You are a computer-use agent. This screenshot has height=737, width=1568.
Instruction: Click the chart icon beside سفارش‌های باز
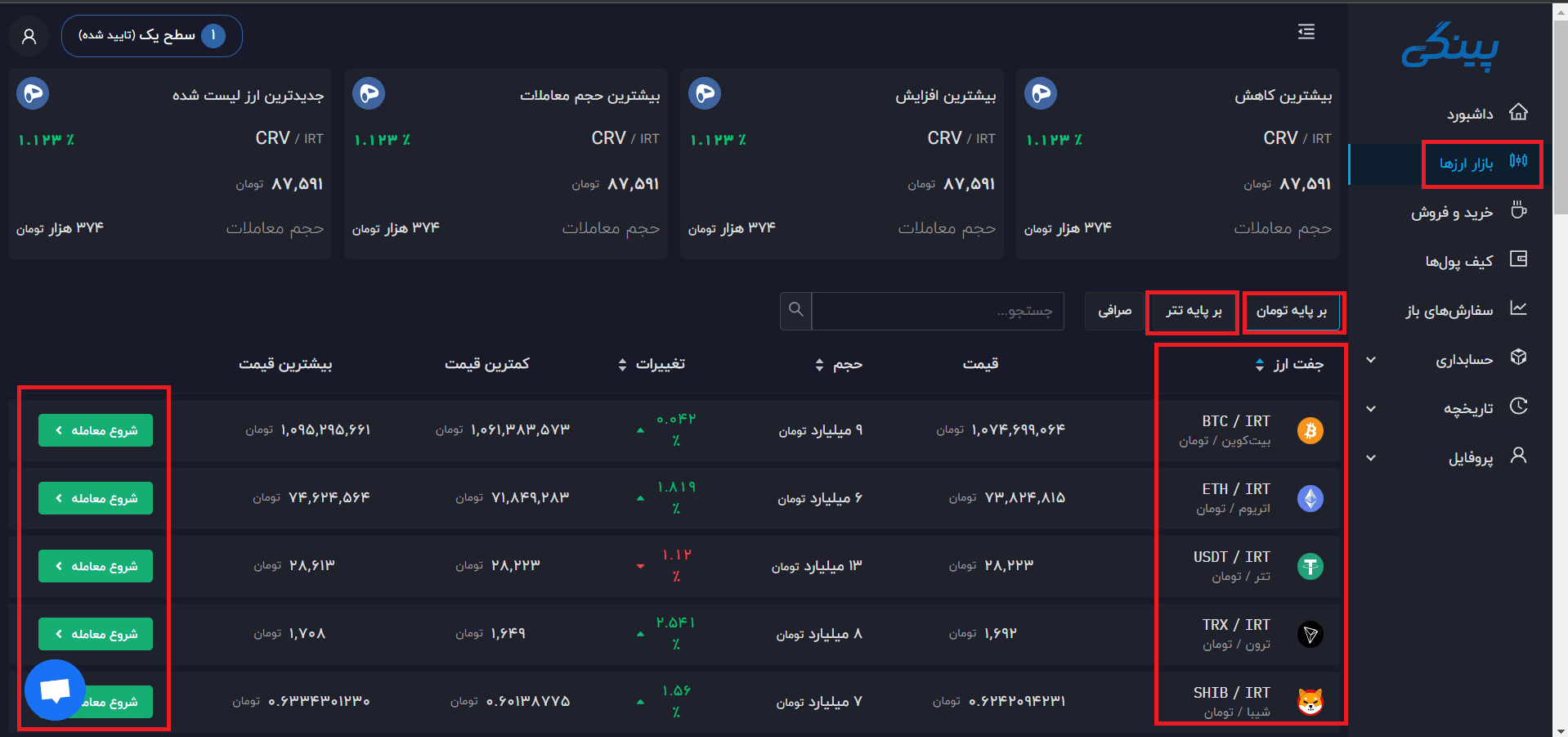(x=1518, y=308)
